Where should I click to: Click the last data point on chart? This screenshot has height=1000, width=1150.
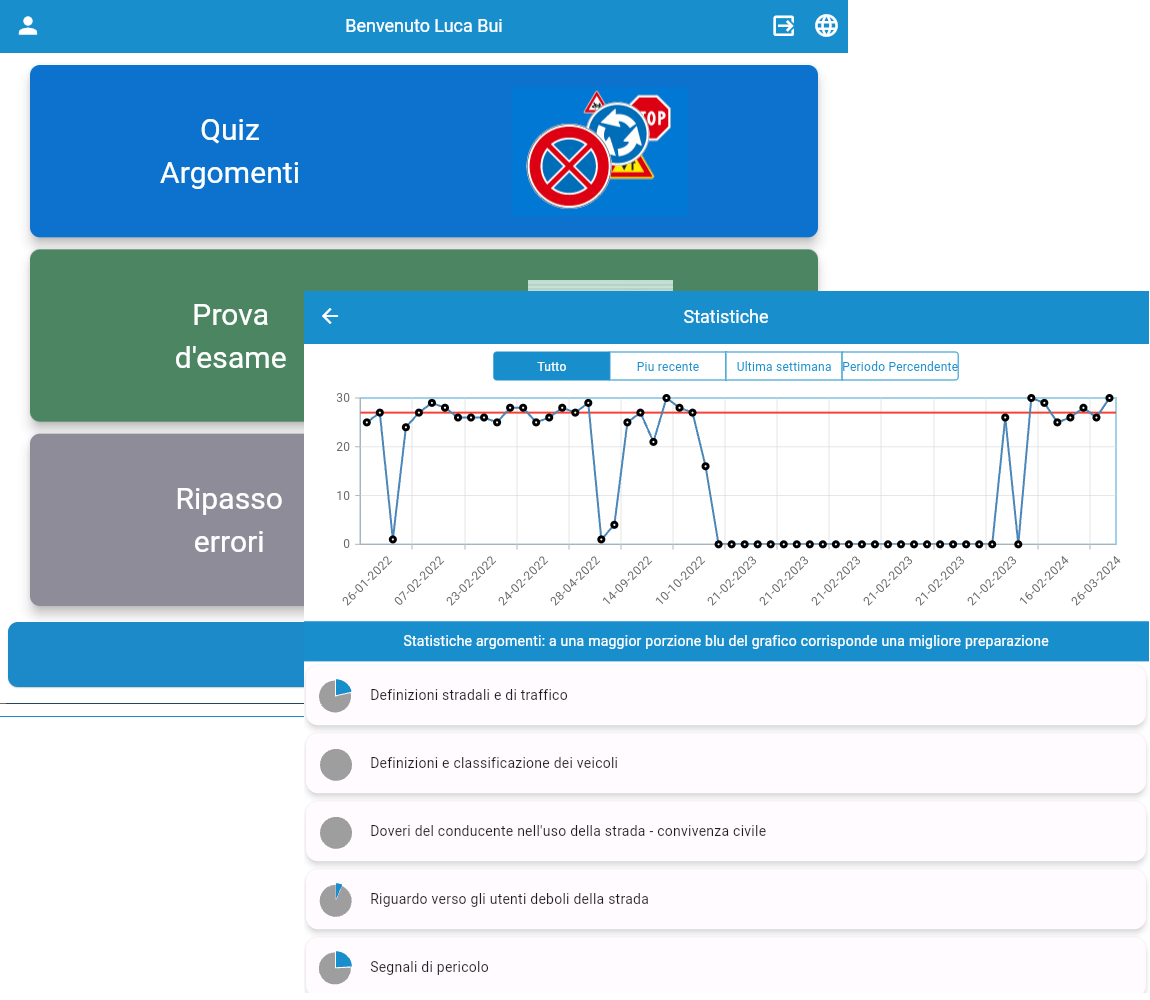(x=1109, y=398)
